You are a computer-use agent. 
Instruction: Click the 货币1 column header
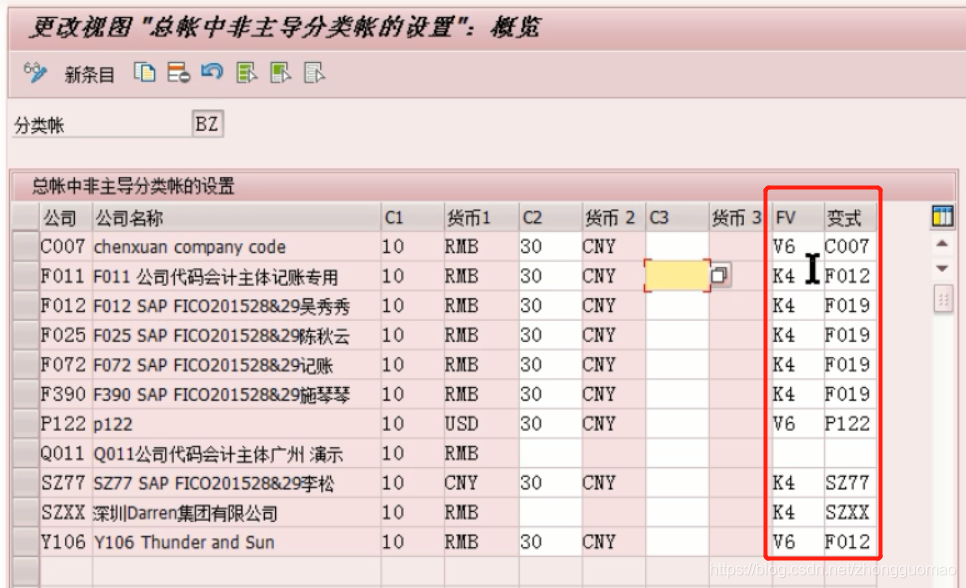point(481,217)
